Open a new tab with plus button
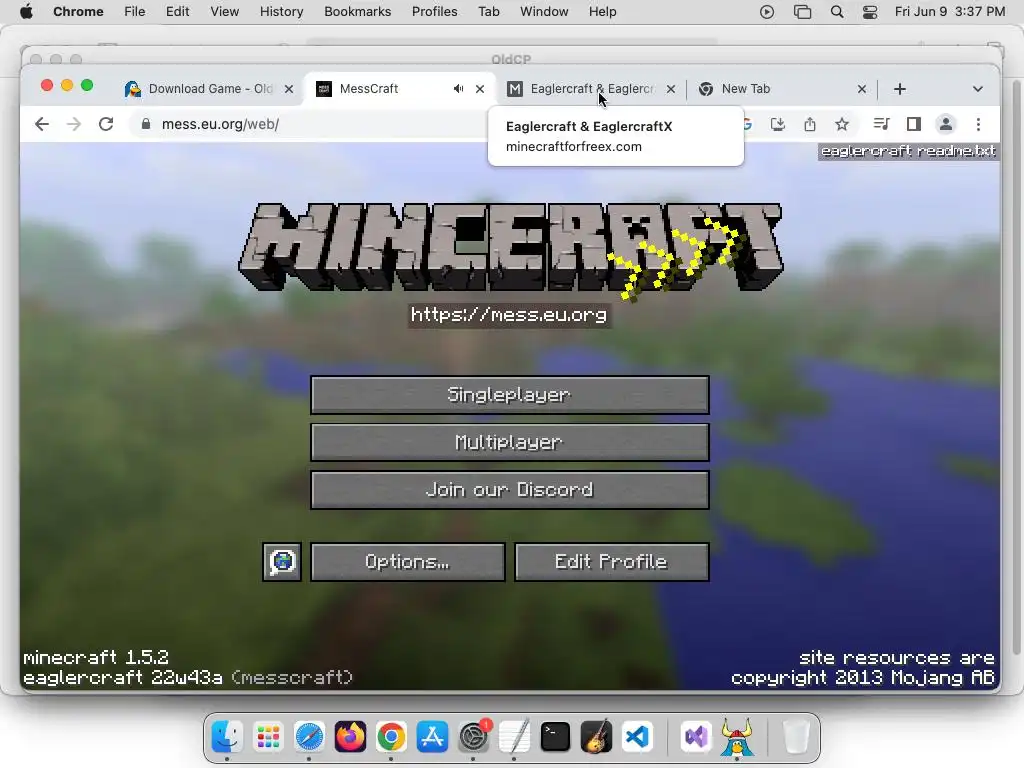Viewport: 1024px width, 768px height. point(900,89)
